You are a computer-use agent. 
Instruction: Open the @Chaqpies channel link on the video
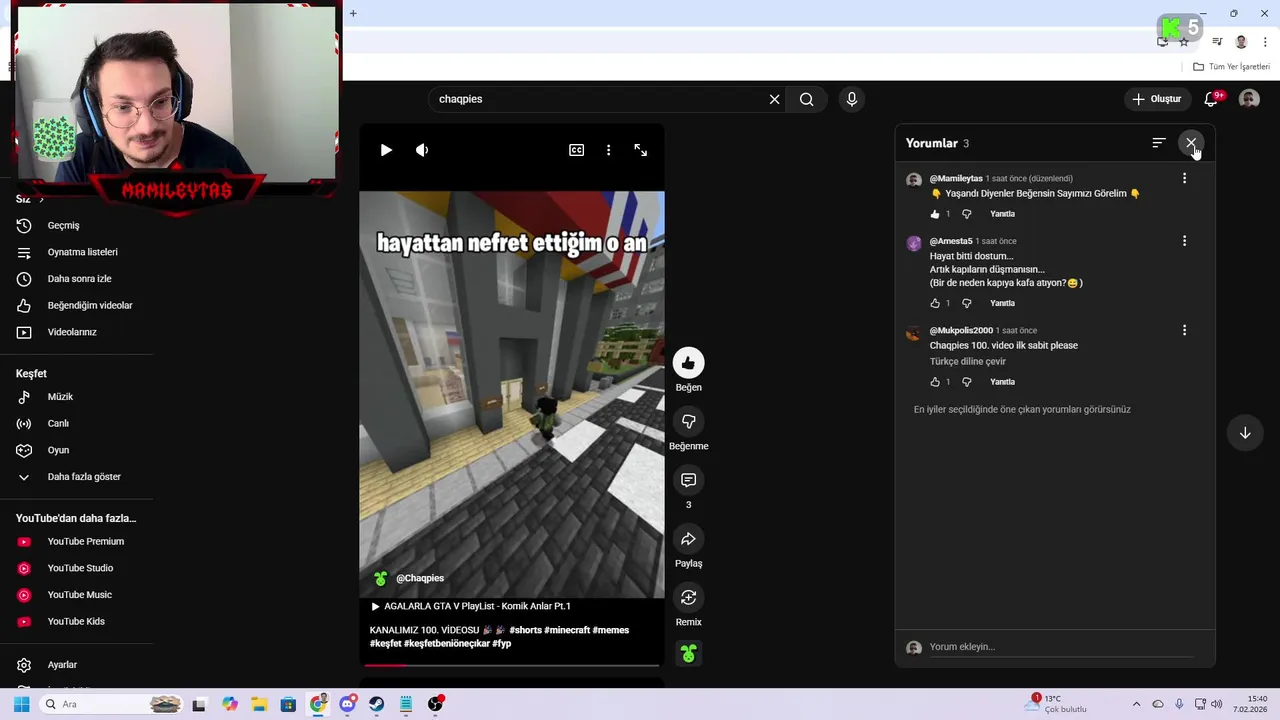tap(420, 579)
